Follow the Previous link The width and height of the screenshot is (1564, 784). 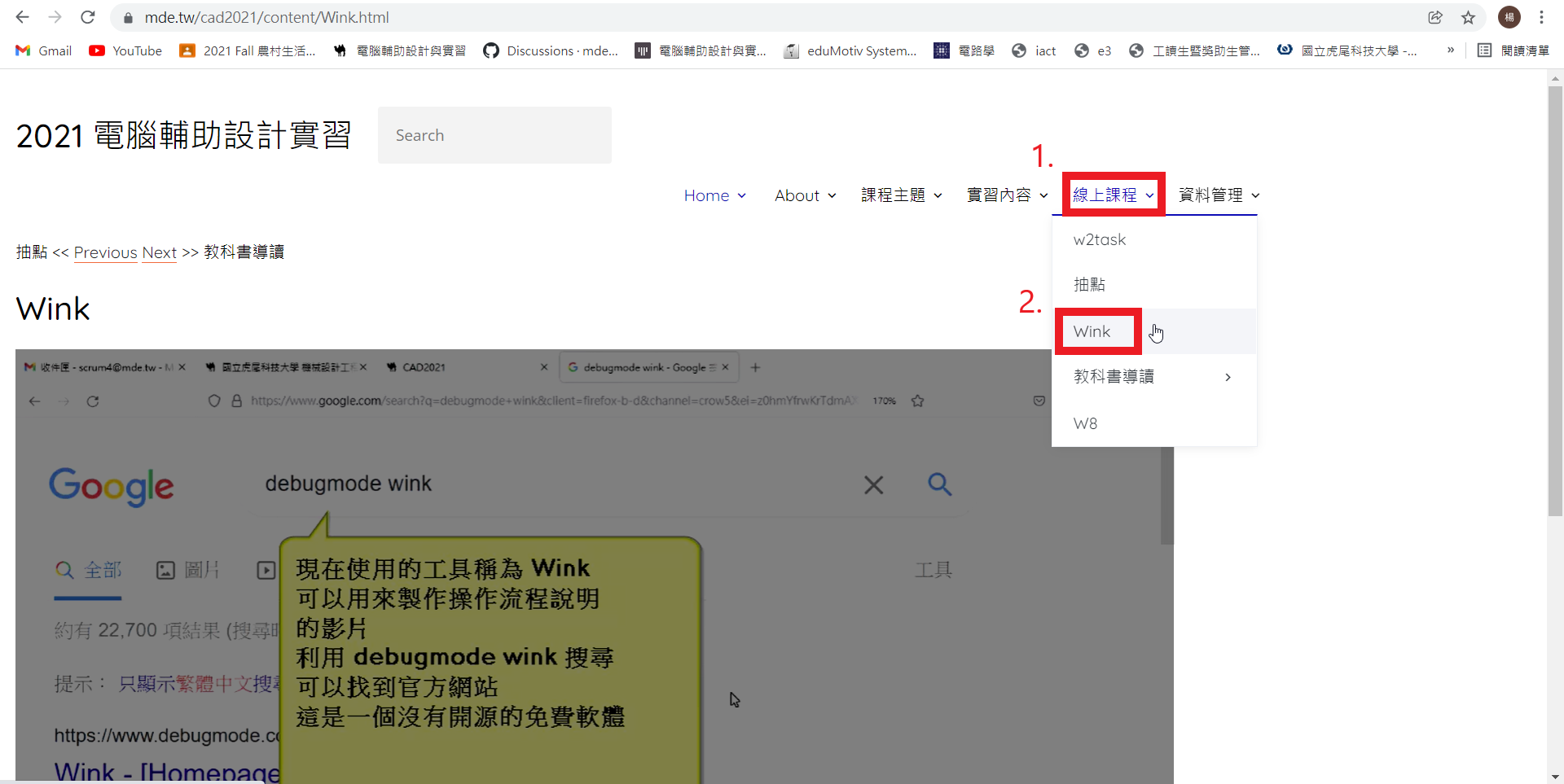point(105,252)
